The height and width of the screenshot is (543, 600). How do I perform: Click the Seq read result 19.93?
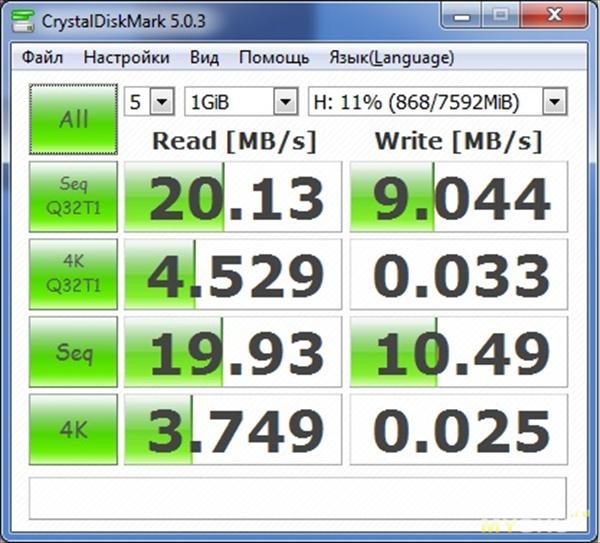pyautogui.click(x=233, y=352)
